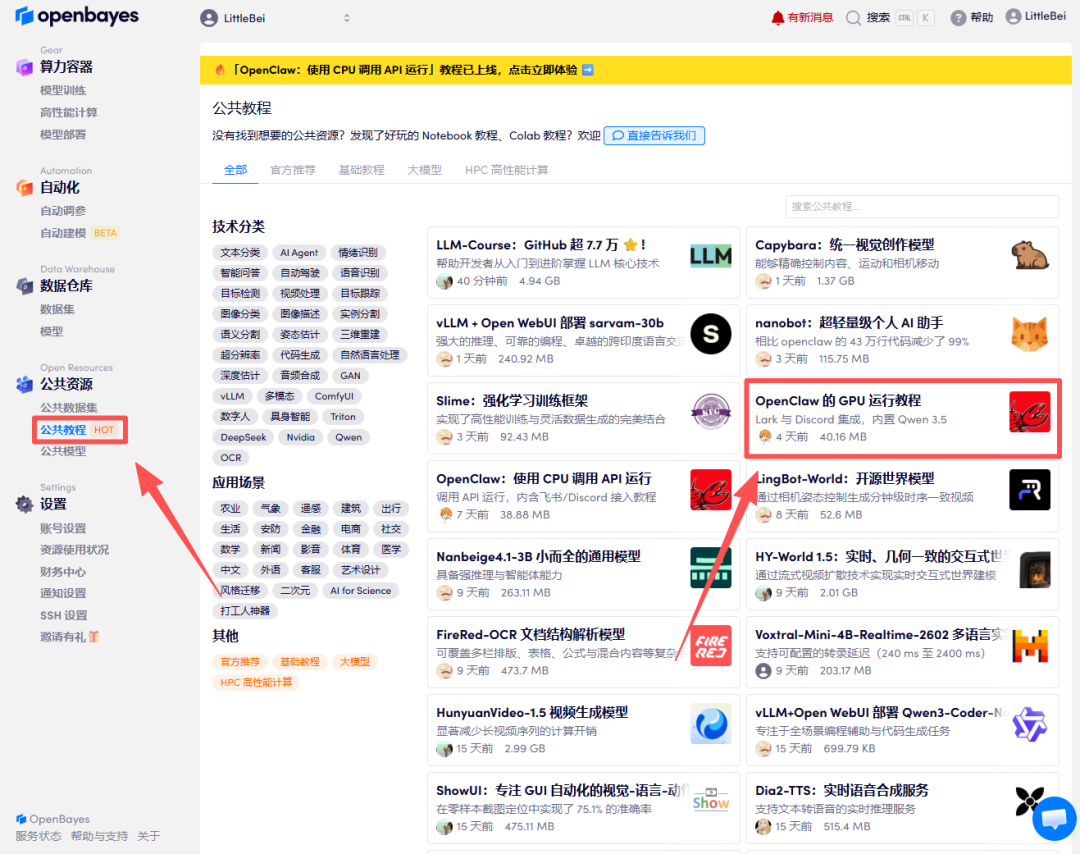Click the Automation section icon
Image resolution: width=1080 pixels, height=854 pixels.
click(x=24, y=187)
